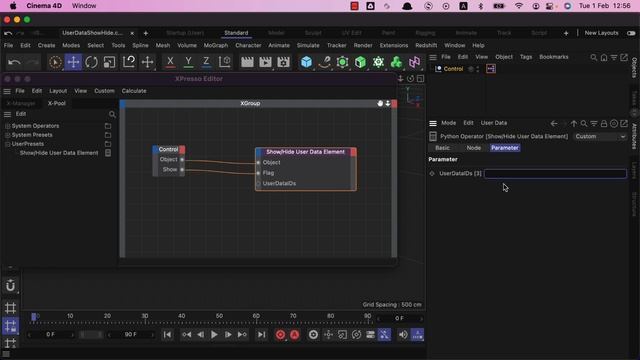640x360 pixels.
Task: Select the Scale tool
Action: click(109, 62)
